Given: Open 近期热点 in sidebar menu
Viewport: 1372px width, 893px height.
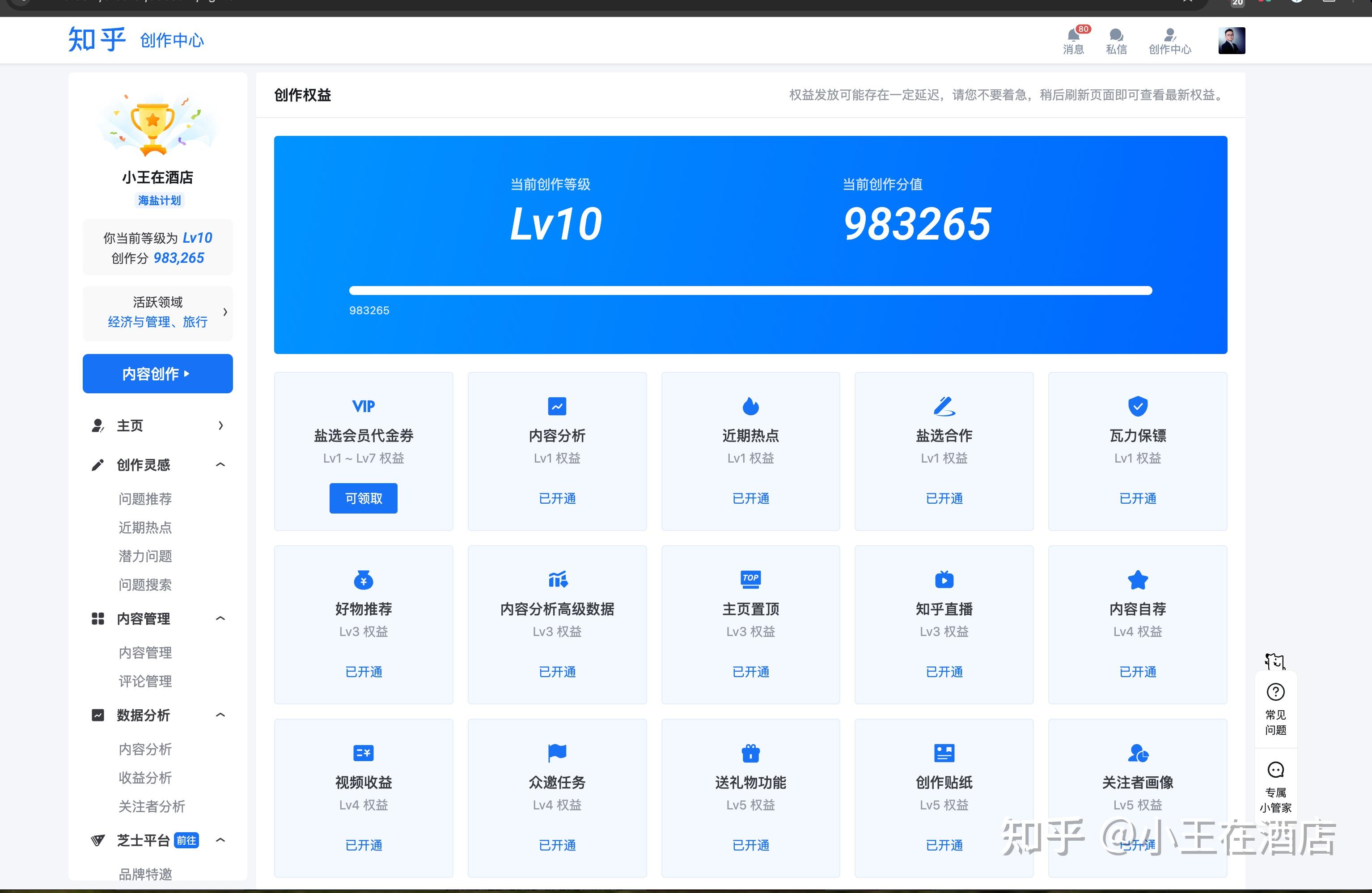Looking at the screenshot, I should [145, 527].
